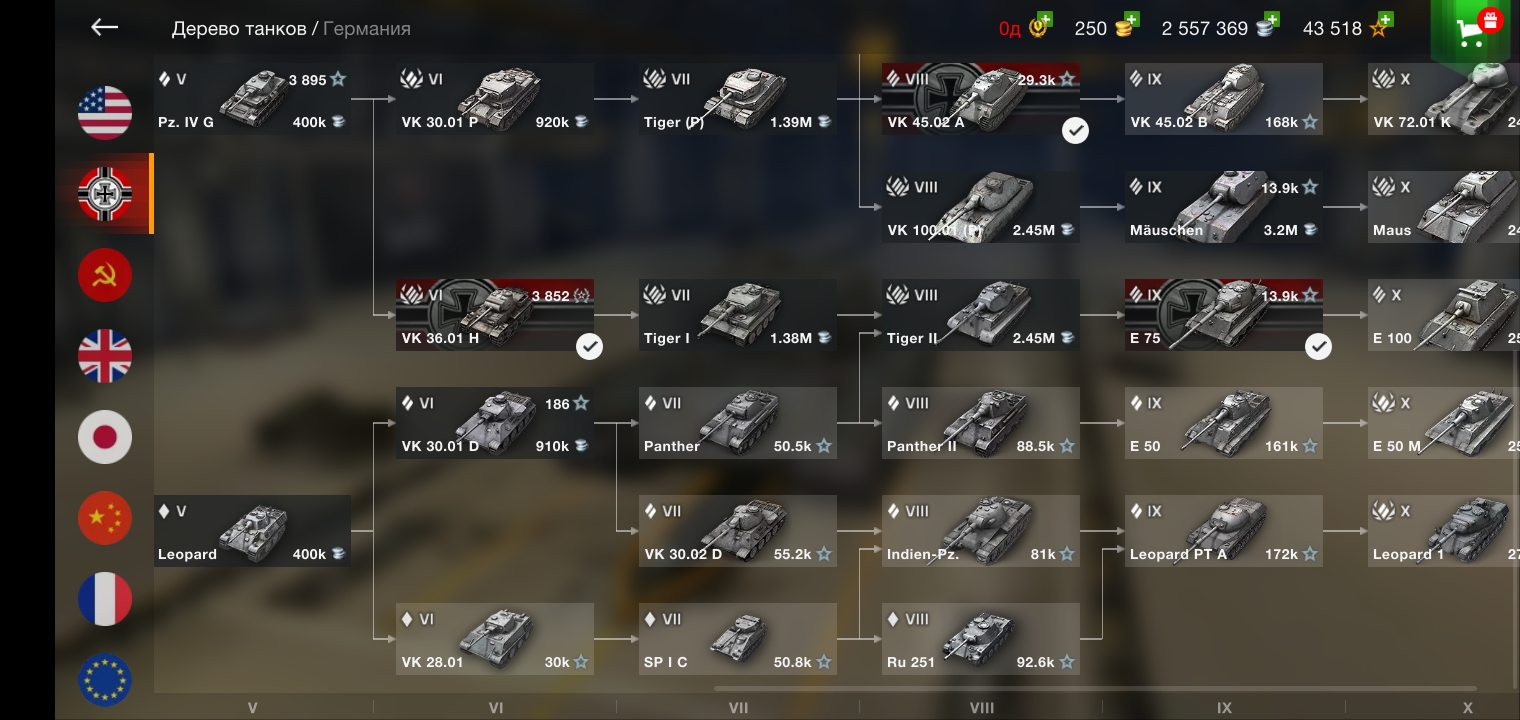Viewport: 1520px width, 720px height.
Task: Click checkmark on E 75 tank
Action: coord(1319,346)
